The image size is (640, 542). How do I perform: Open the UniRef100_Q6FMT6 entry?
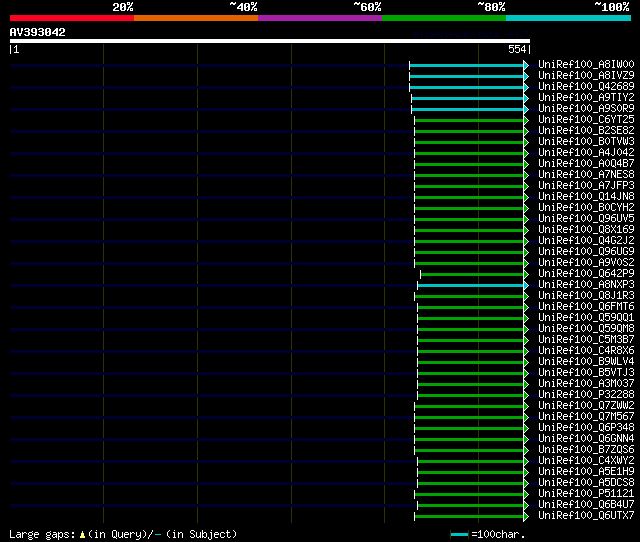pos(586,307)
